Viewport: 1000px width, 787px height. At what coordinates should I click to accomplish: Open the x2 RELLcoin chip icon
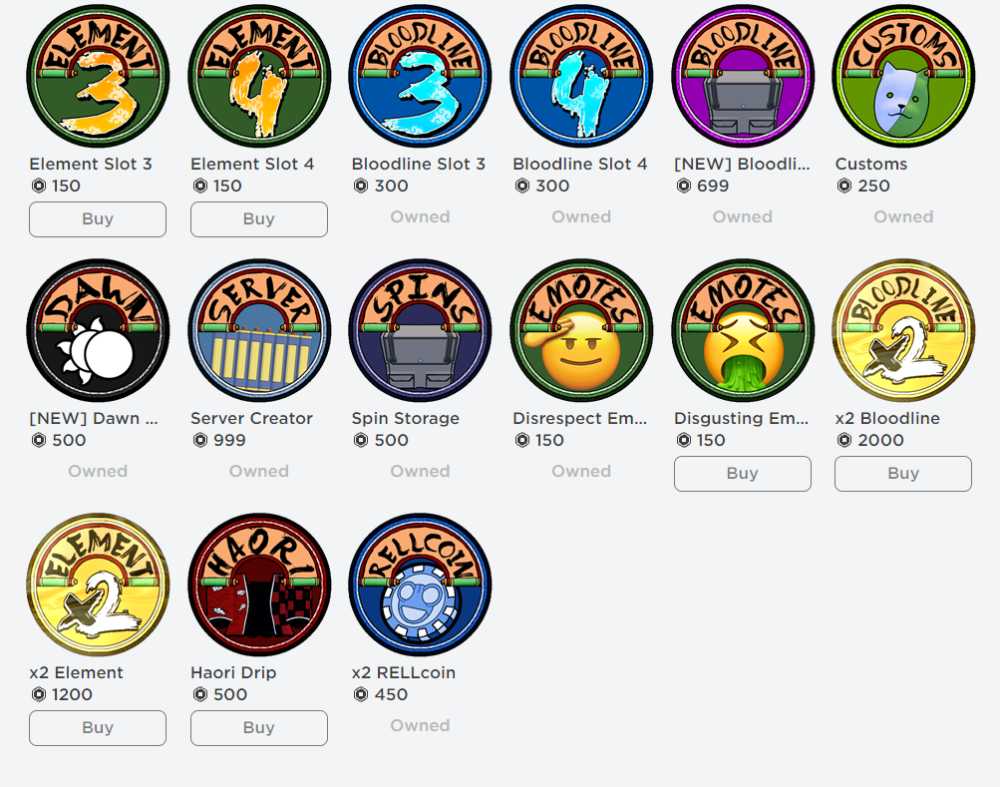click(420, 585)
